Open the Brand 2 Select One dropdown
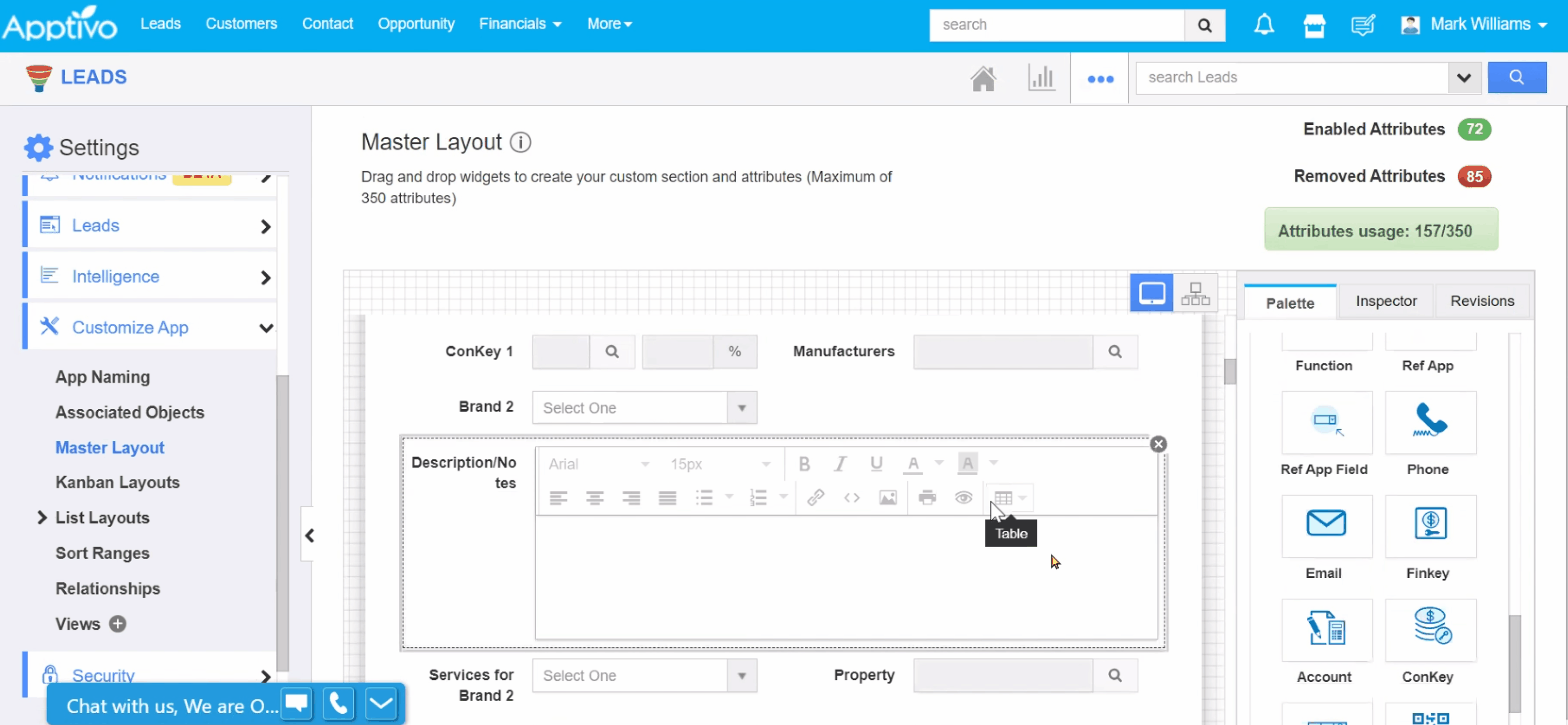 tap(644, 408)
